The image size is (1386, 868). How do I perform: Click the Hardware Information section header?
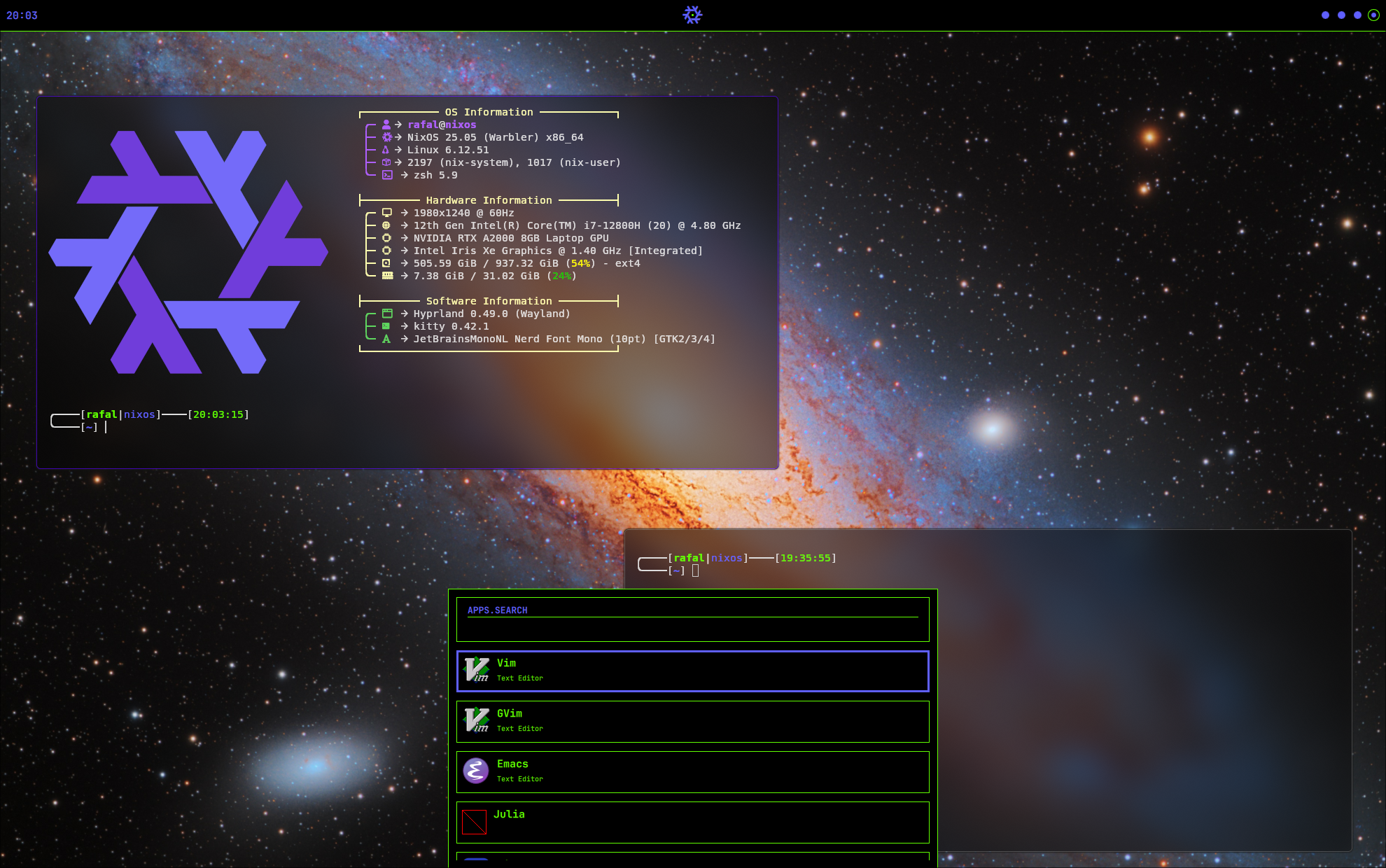(489, 200)
